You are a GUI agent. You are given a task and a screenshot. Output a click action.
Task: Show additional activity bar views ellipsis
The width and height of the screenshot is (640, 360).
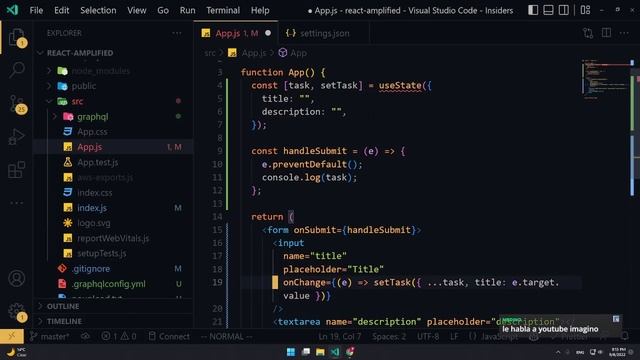[17, 203]
